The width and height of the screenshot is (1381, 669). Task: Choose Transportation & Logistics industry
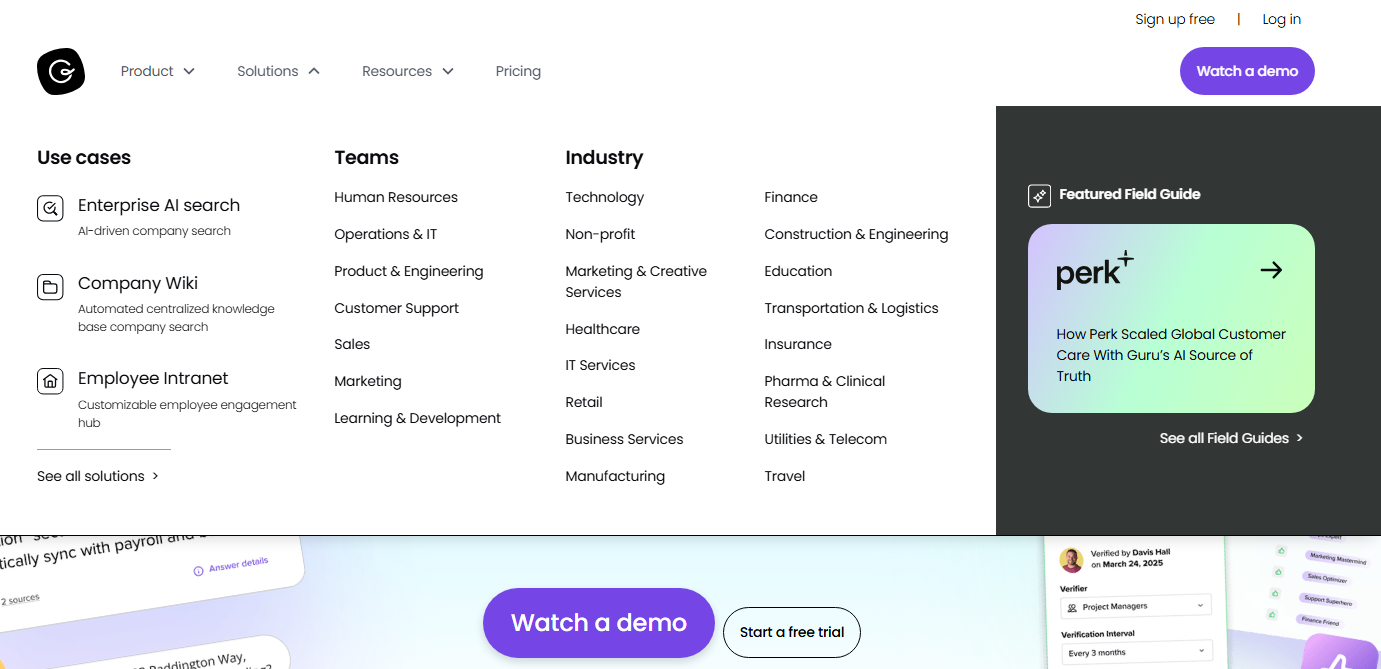pyautogui.click(x=851, y=308)
